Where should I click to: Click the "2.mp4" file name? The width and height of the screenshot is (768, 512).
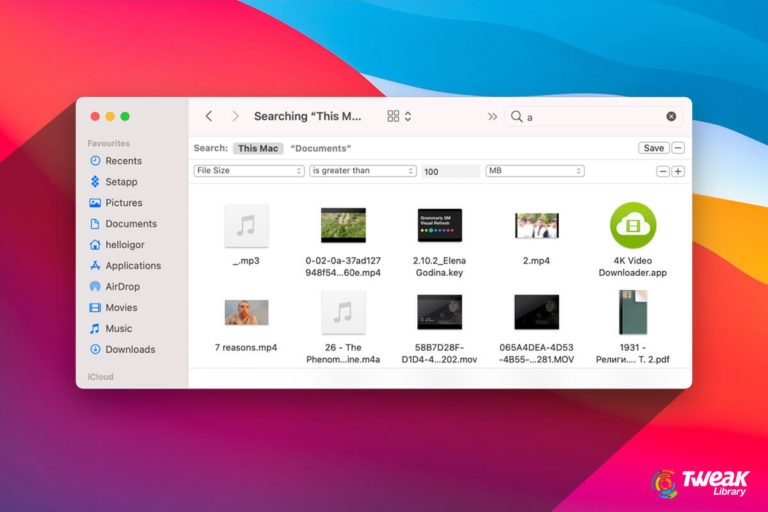536,261
